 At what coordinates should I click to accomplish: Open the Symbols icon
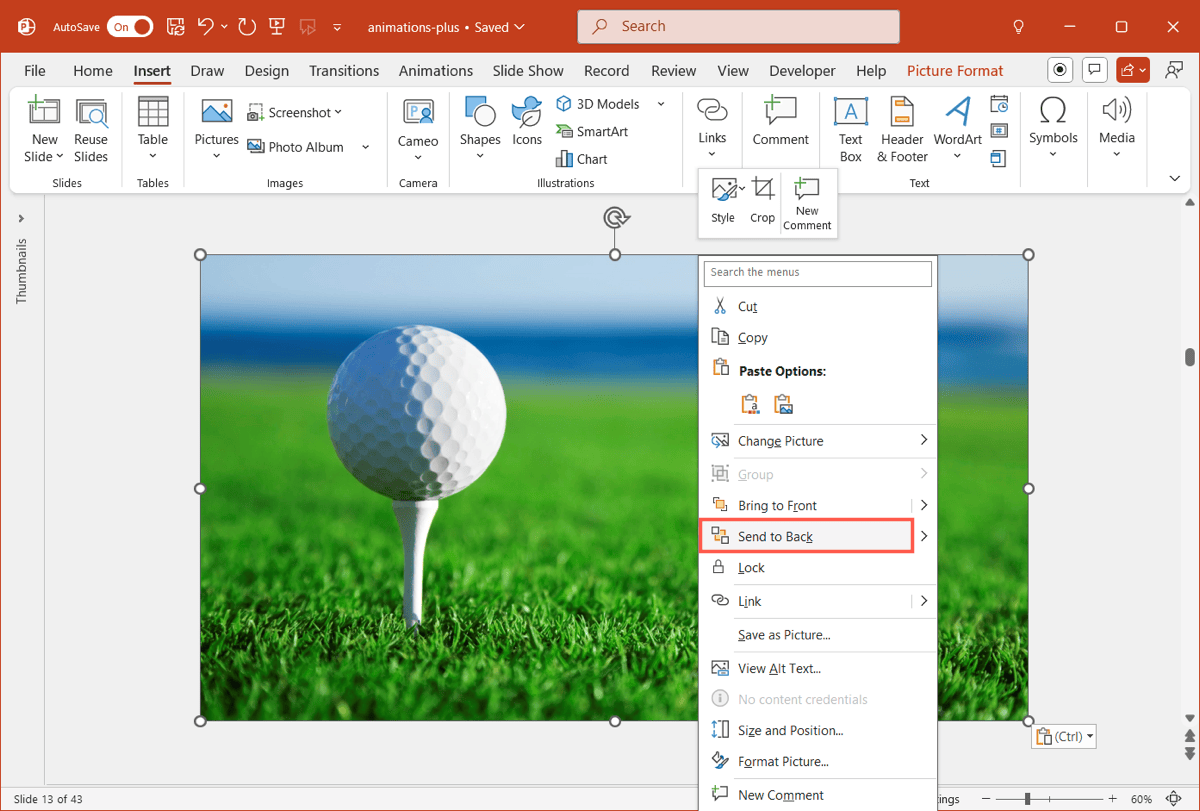pyautogui.click(x=1053, y=109)
